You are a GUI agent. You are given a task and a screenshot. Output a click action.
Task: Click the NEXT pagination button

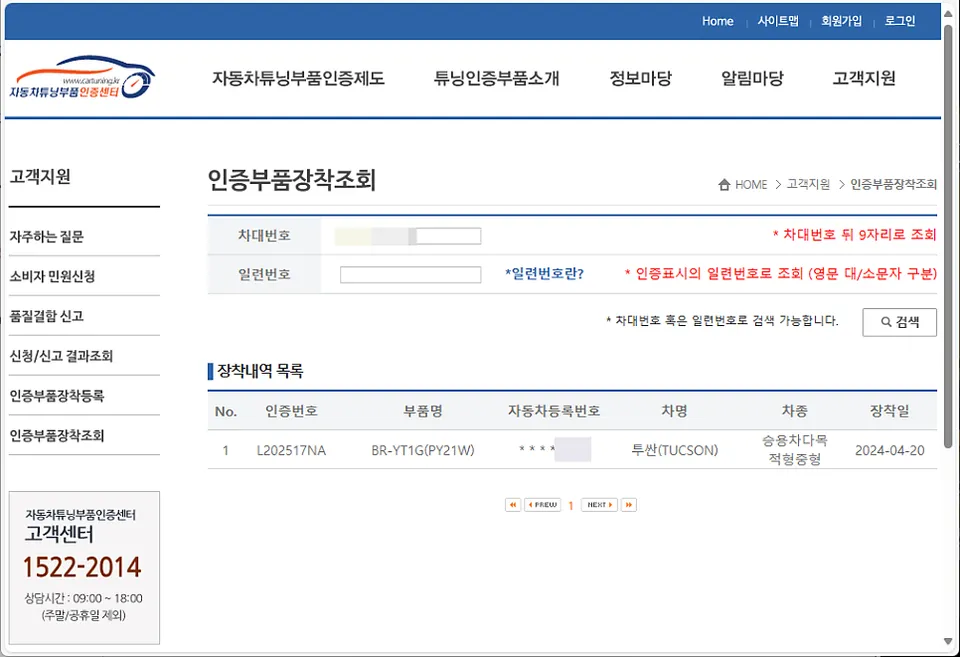[599, 505]
